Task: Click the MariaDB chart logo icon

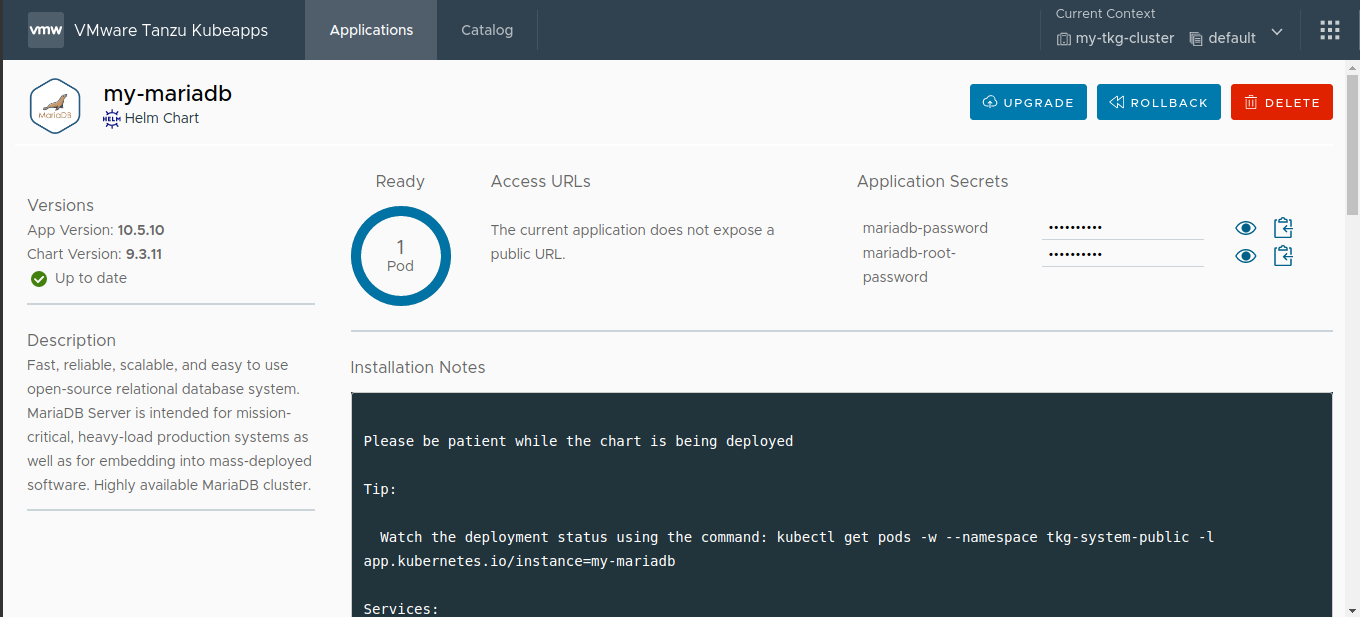Action: pos(55,105)
